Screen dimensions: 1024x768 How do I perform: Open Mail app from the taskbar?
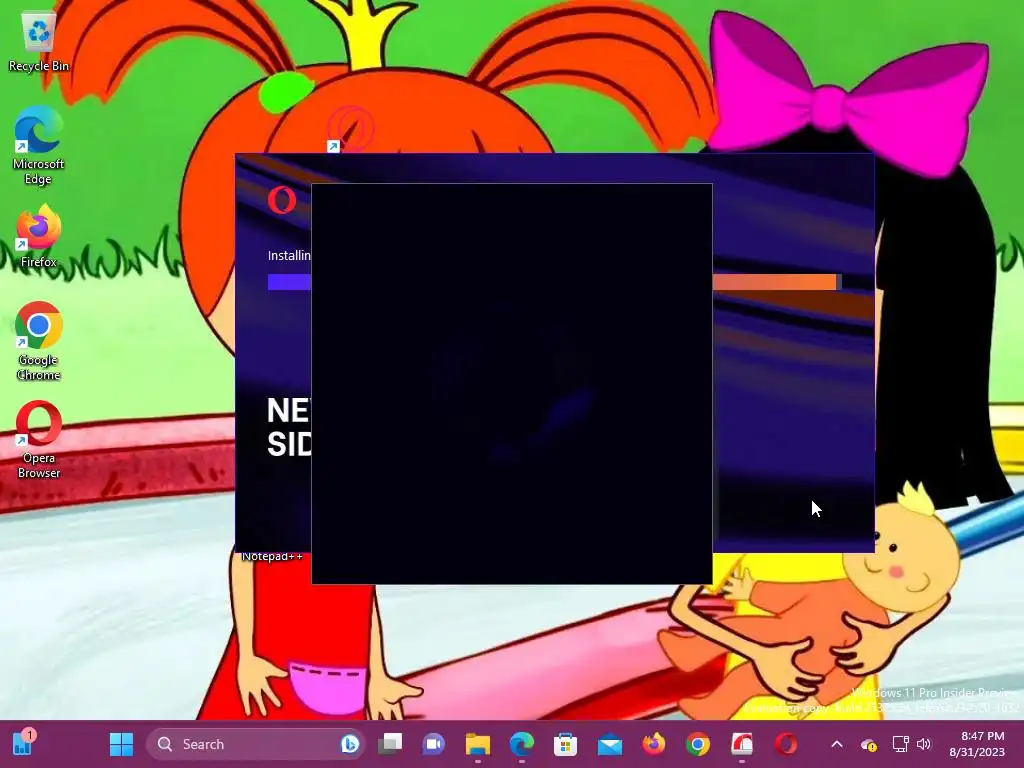click(609, 744)
